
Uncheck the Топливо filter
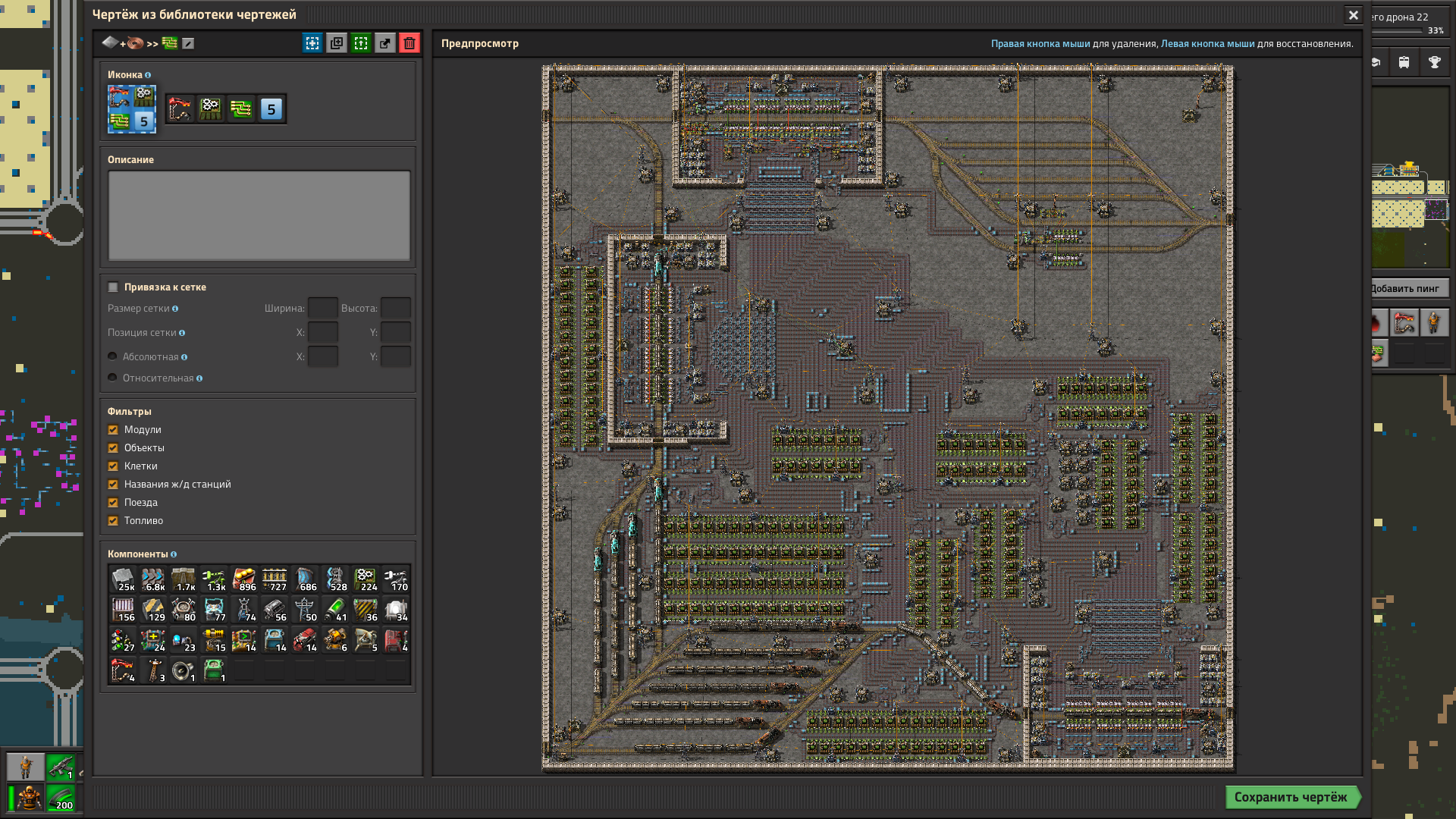113,521
